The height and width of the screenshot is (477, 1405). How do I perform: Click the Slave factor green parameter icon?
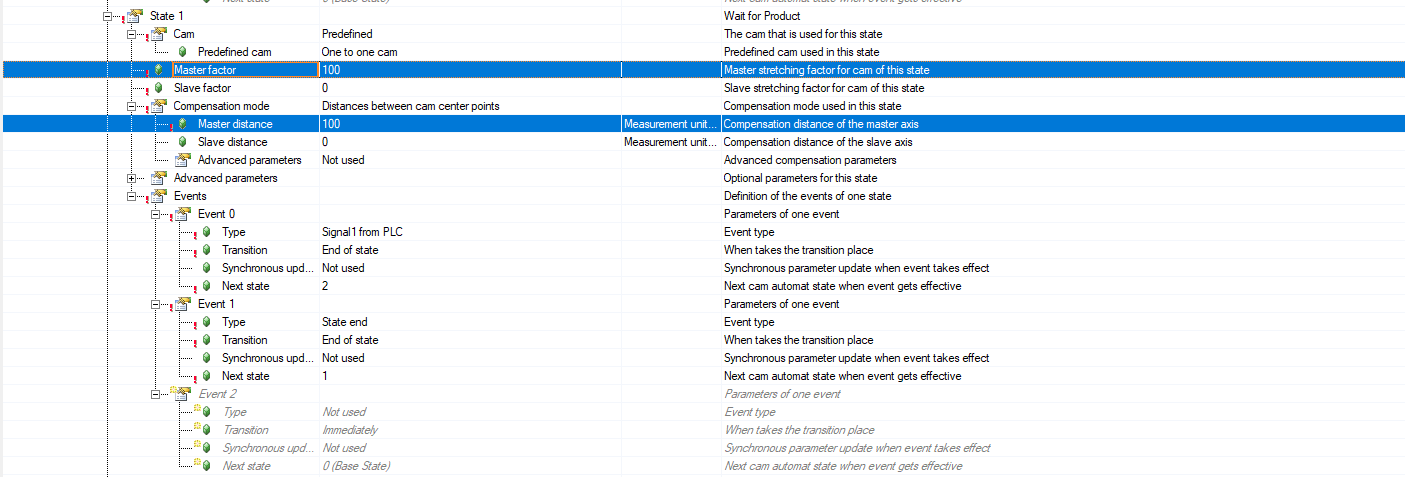click(158, 88)
